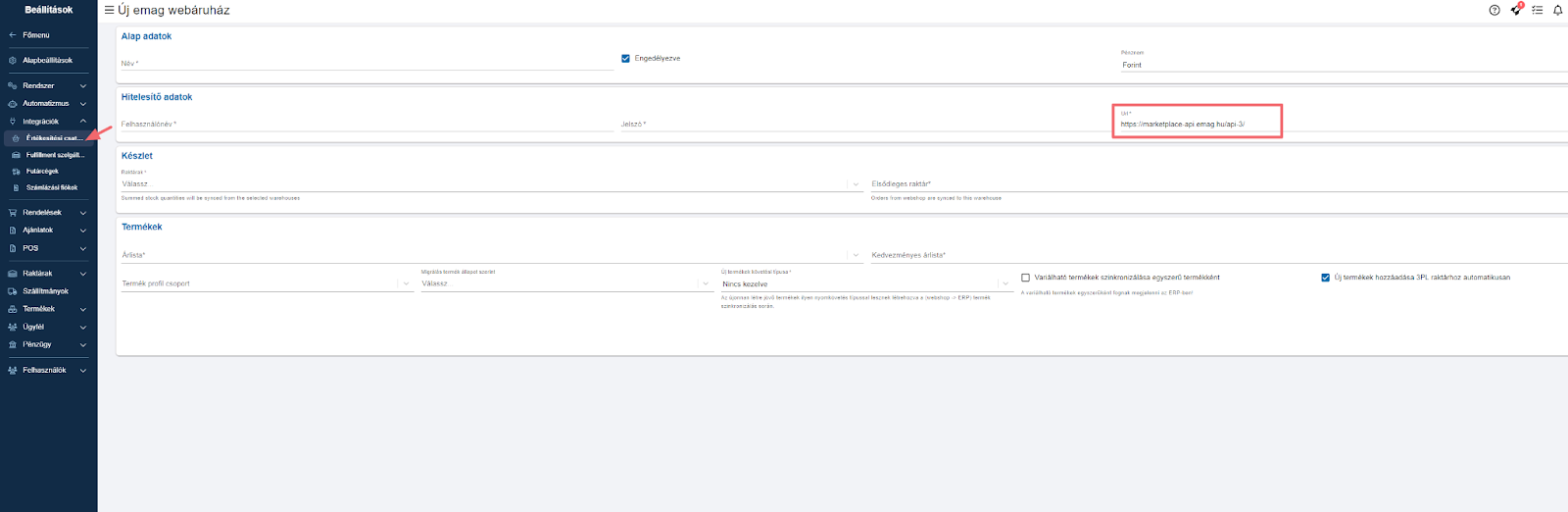This screenshot has height=512, width=1568.
Task: Click the Szállítmányok truck icon
Action: (x=13, y=291)
